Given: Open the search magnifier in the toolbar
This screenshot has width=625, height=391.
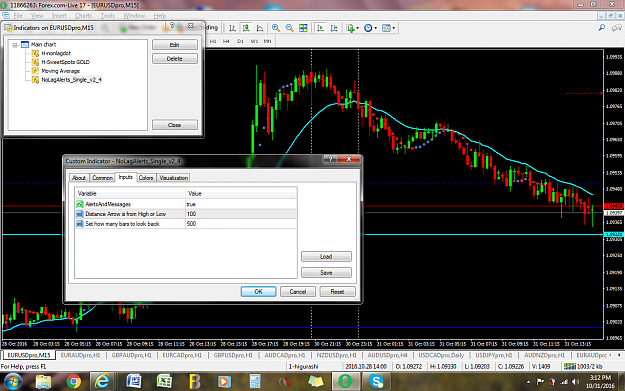Looking at the screenshot, I should point(602,28).
